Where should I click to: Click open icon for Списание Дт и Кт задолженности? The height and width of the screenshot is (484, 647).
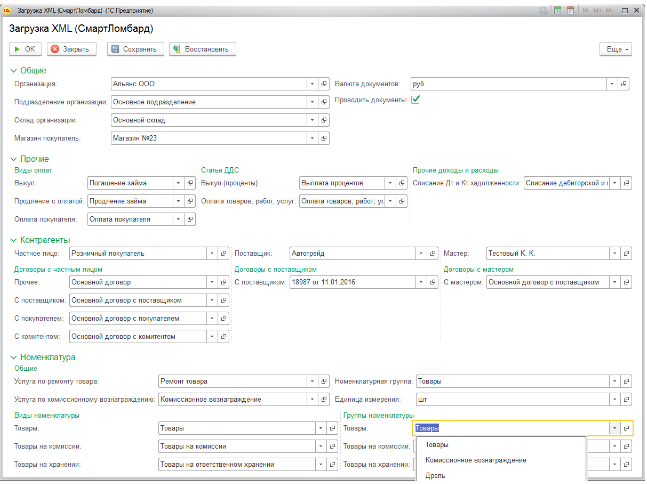[626, 183]
